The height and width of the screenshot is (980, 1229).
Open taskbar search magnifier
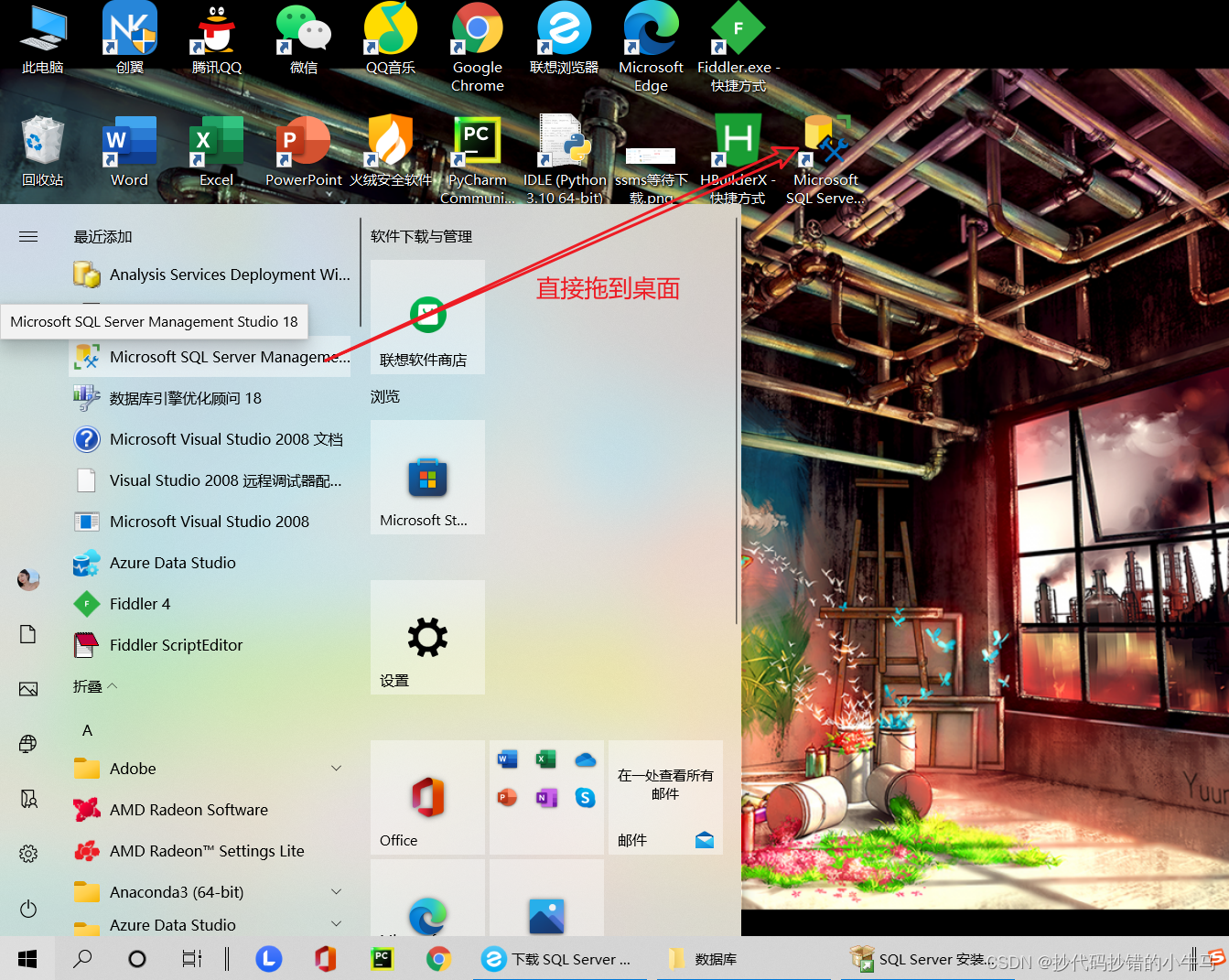[x=82, y=959]
